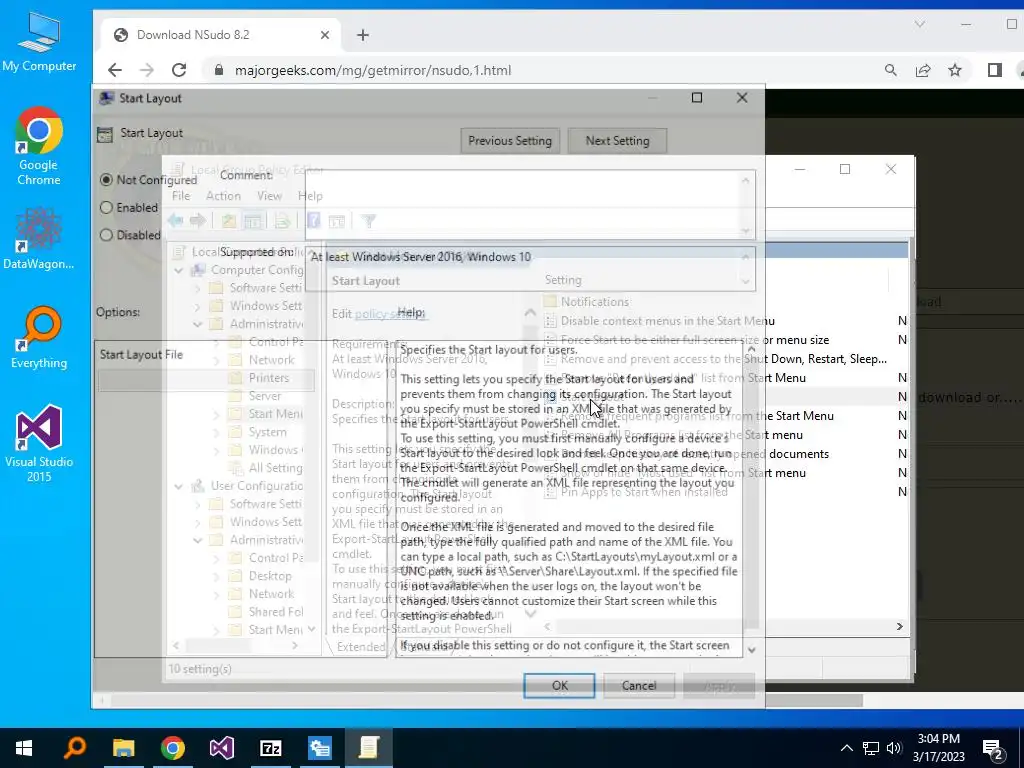
Task: Share this page from Chrome toolbar
Action: 923,70
